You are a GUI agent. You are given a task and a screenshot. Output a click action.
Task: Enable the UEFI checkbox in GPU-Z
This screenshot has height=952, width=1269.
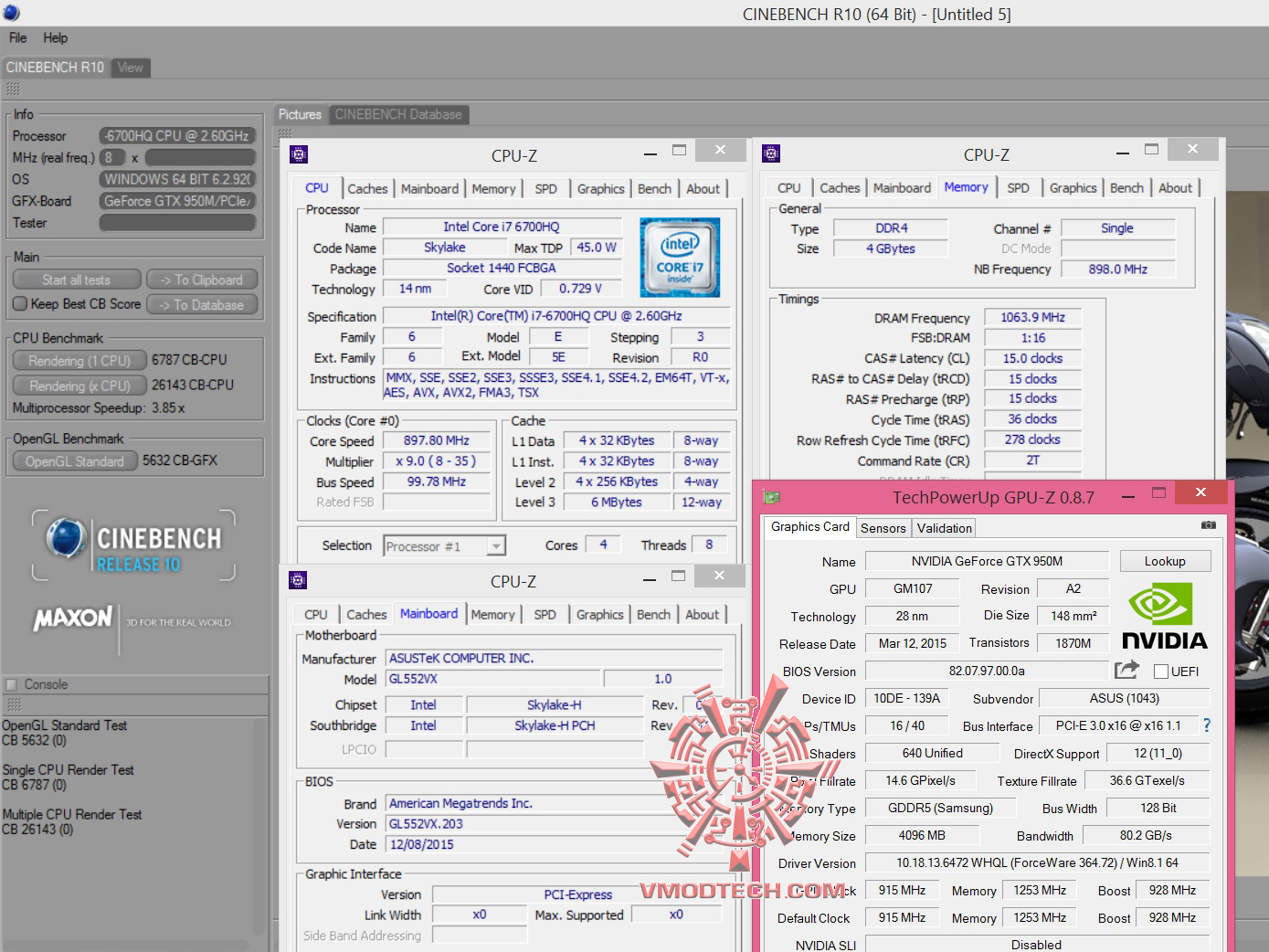click(x=1161, y=672)
